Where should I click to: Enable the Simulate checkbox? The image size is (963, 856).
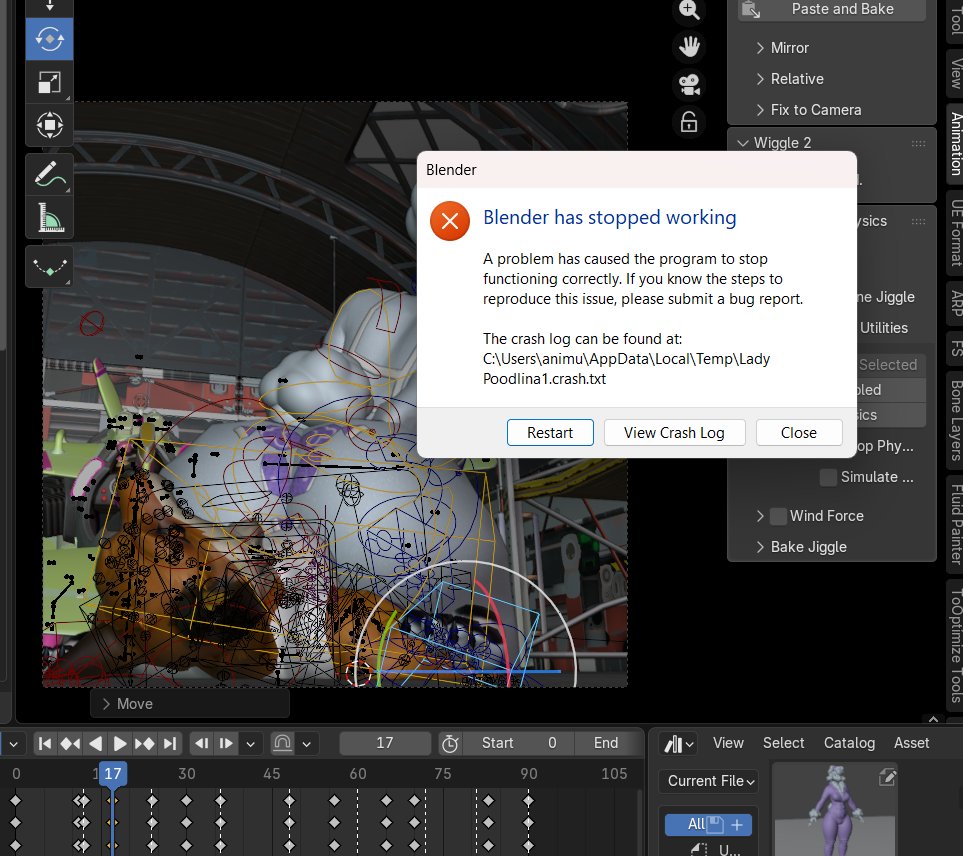[x=828, y=477]
